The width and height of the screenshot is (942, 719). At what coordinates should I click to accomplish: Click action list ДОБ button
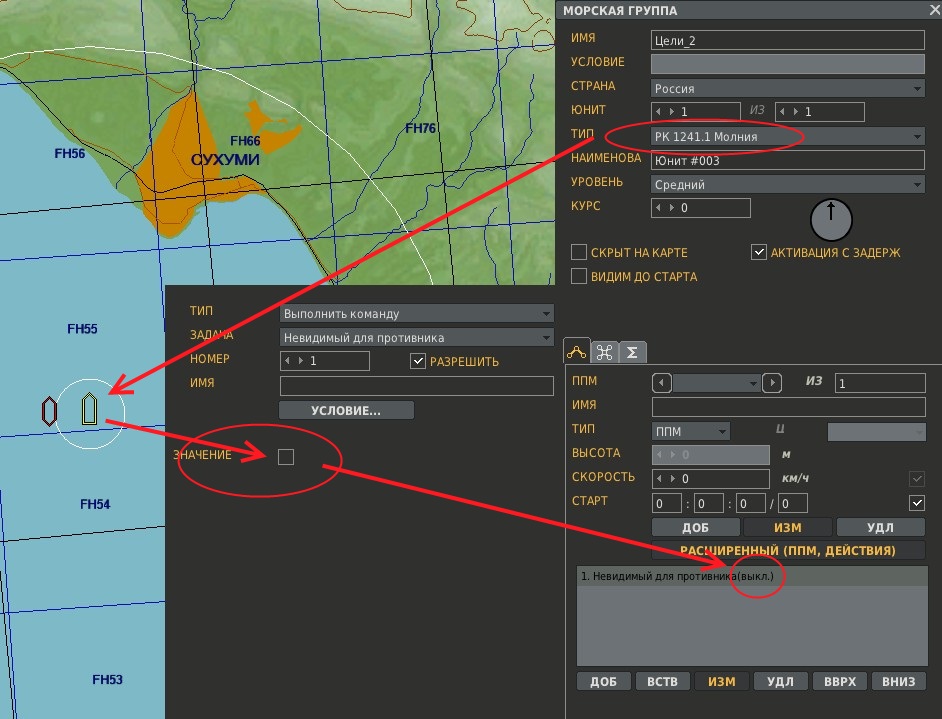point(604,682)
